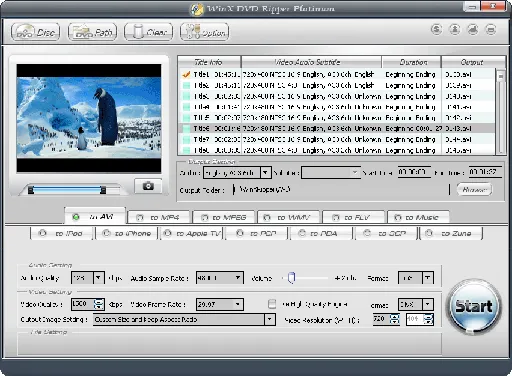The height and width of the screenshot is (376, 512).
Task: Click the video resolution height spinner
Action: tap(428, 319)
